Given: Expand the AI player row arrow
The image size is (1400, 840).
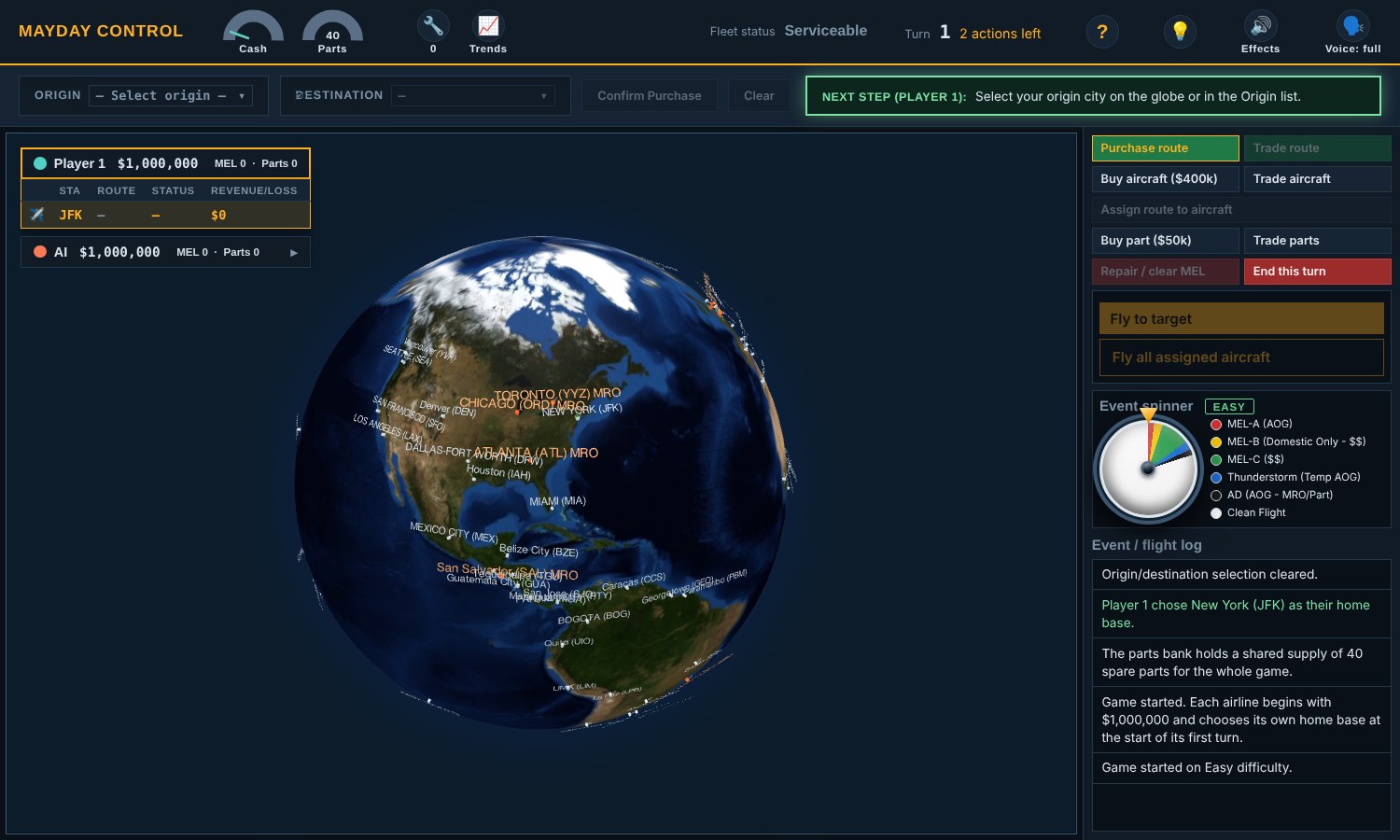Looking at the screenshot, I should [x=294, y=252].
